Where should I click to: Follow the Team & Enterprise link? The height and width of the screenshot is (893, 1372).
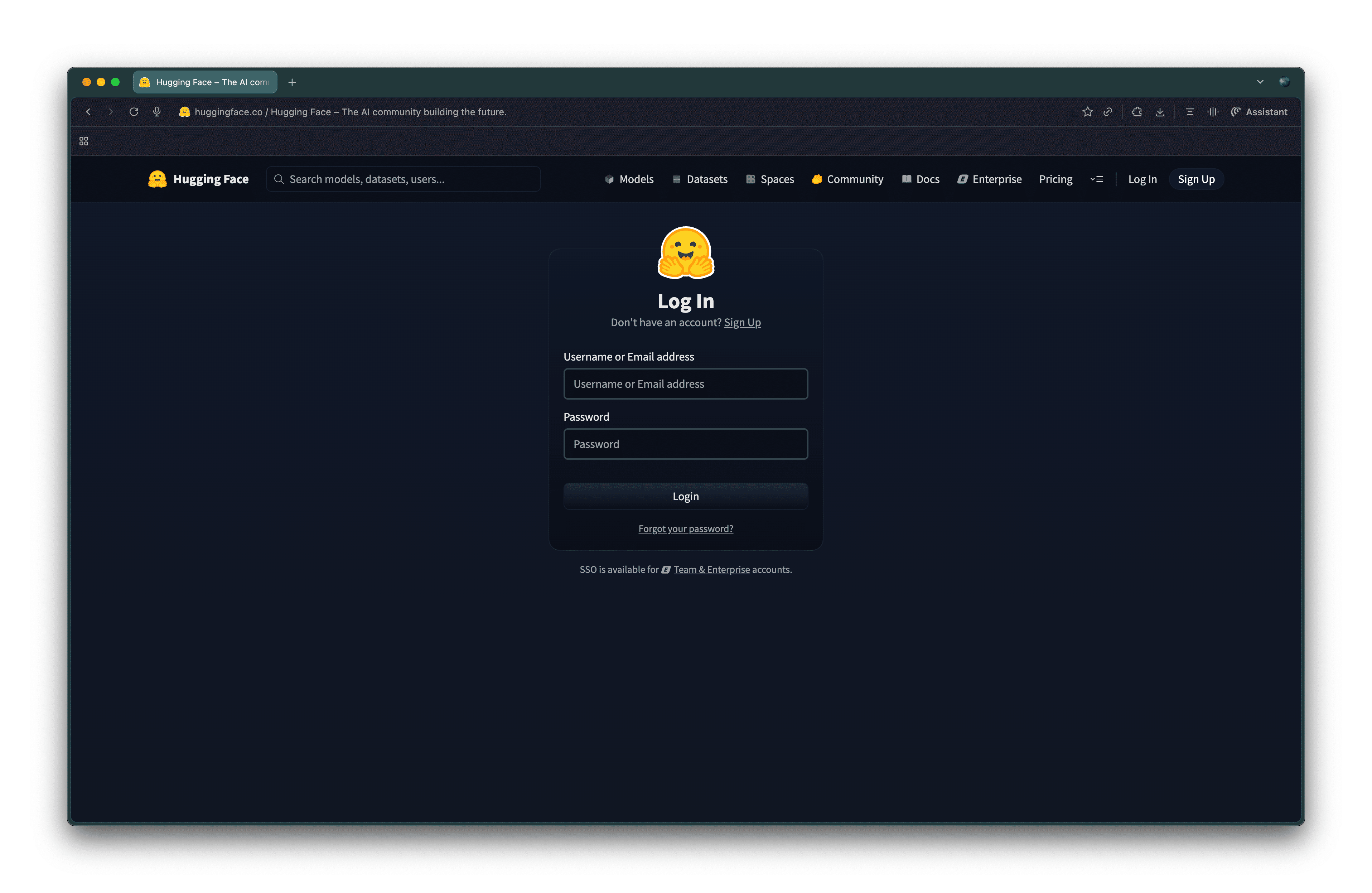pos(711,570)
